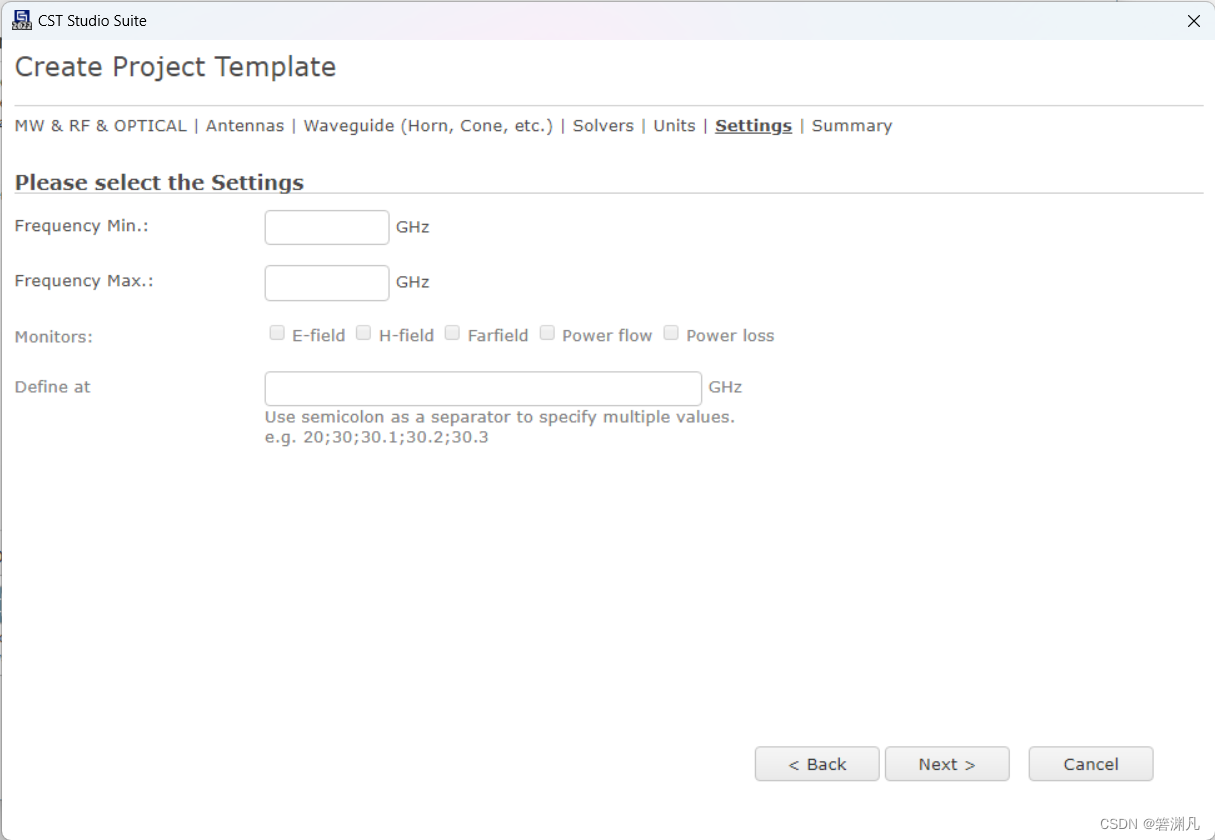The image size is (1215, 840).
Task: Click the semicolon separator hint text
Action: pyautogui.click(x=500, y=417)
